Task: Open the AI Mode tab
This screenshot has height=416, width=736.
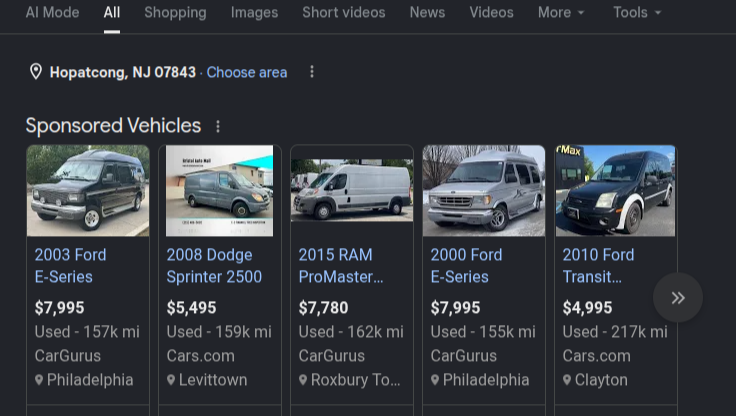Action: pos(52,12)
